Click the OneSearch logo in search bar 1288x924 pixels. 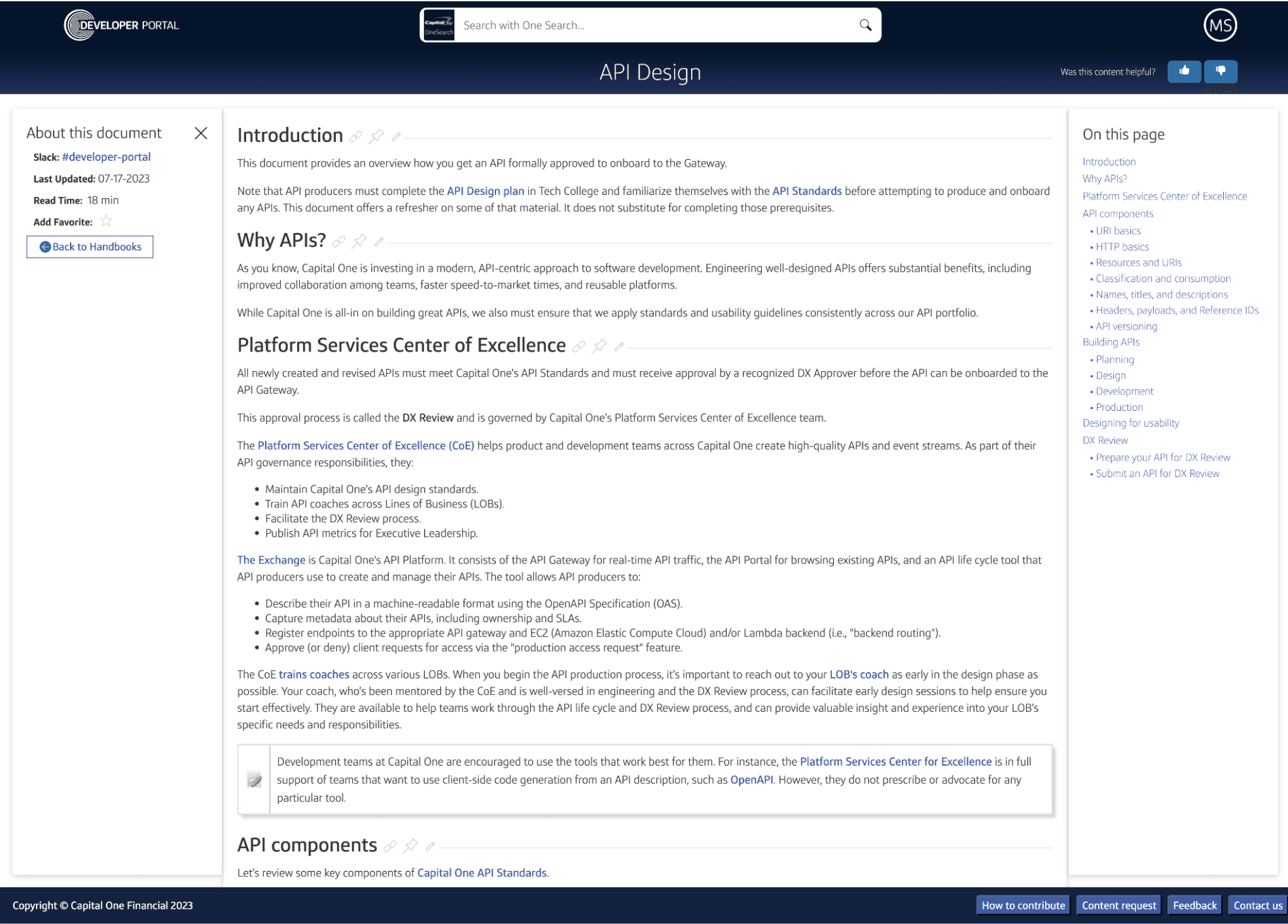pos(438,26)
